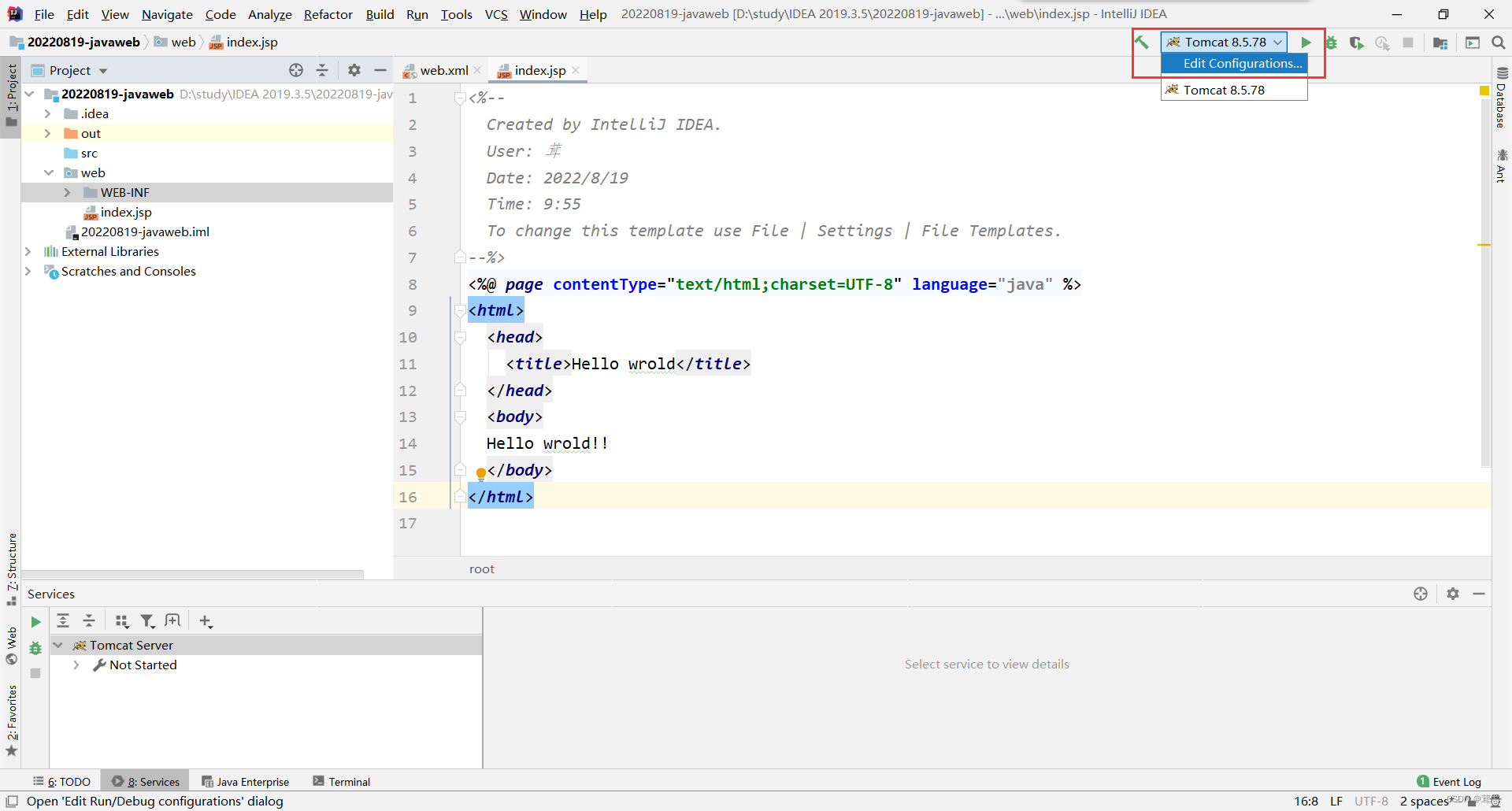Open Java Enterprise tool window
The width and height of the screenshot is (1512, 811).
pos(245,781)
